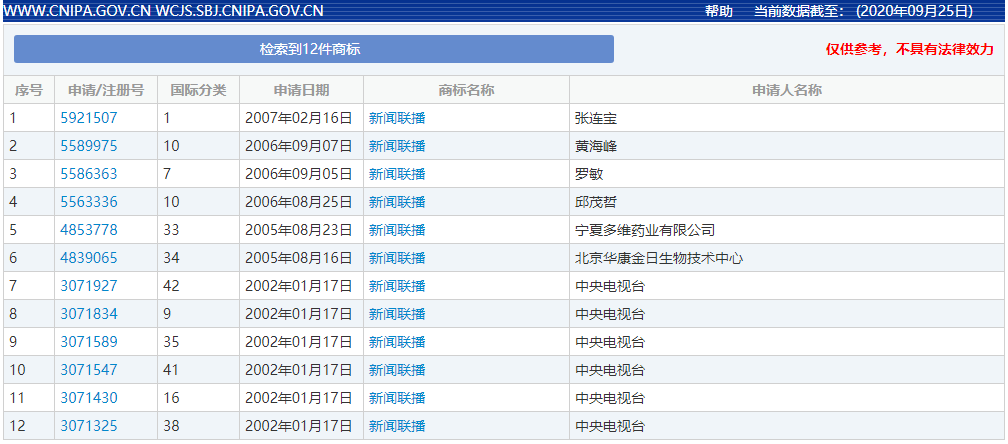Screen dimensions: 1008x444
Task: Open registration number 5563336
Action: click(89, 202)
